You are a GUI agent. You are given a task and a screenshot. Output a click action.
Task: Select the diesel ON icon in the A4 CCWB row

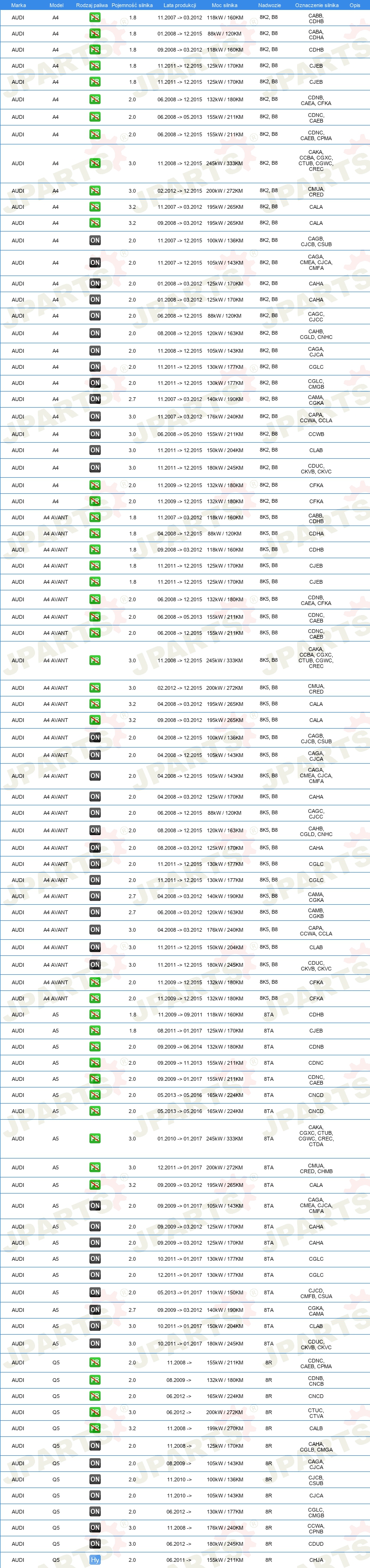coord(95,434)
